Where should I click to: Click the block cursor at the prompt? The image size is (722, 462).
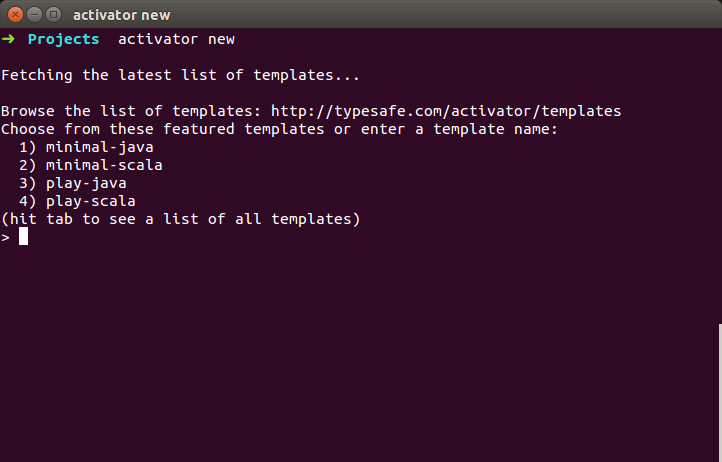coord(23,237)
